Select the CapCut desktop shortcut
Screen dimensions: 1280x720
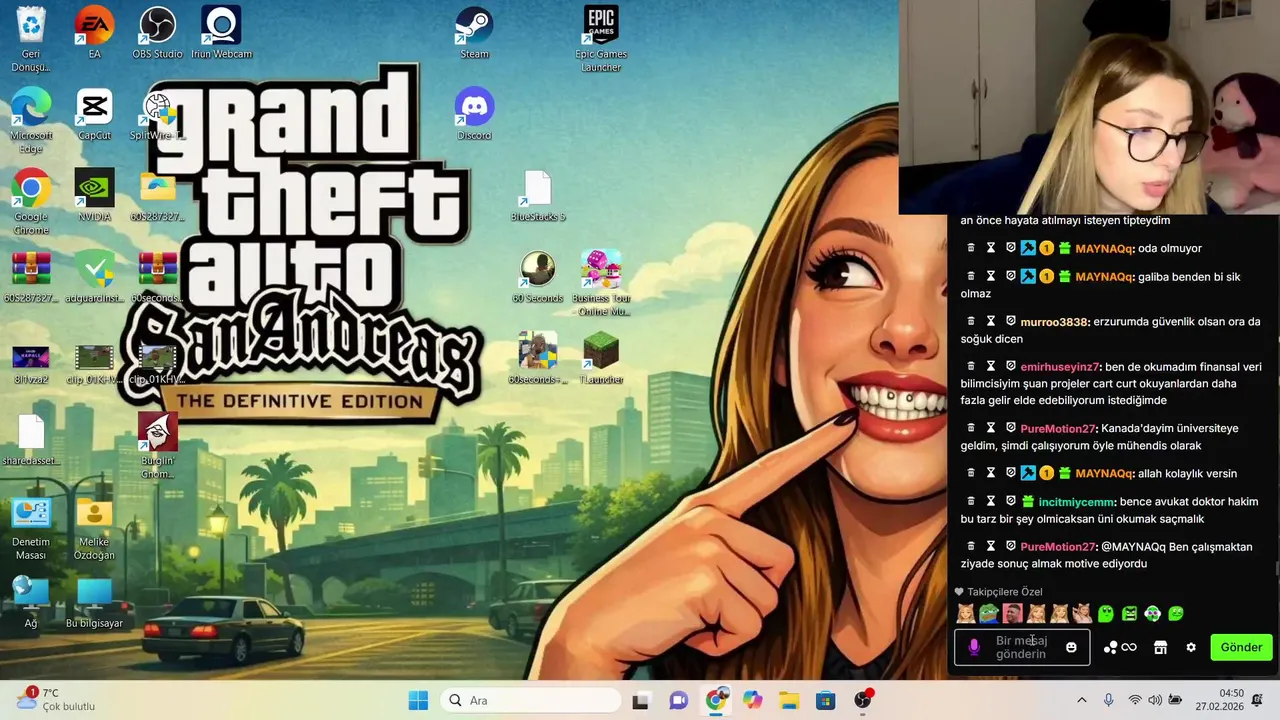[x=94, y=114]
